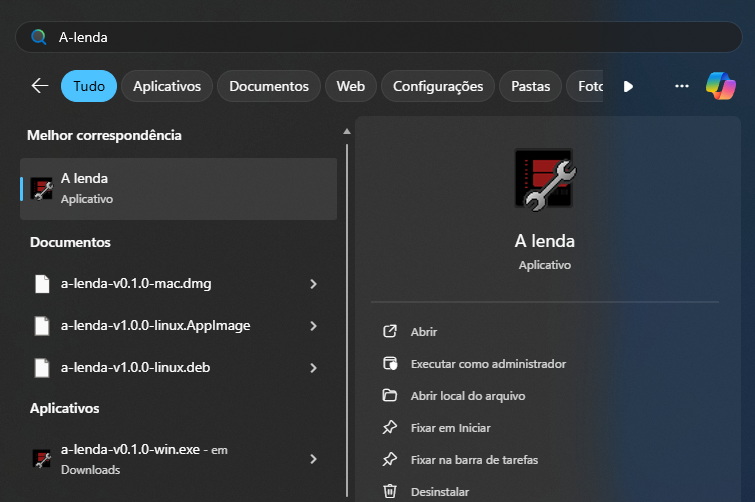Click the Documentos section header
This screenshot has height=502, width=755.
70,242
